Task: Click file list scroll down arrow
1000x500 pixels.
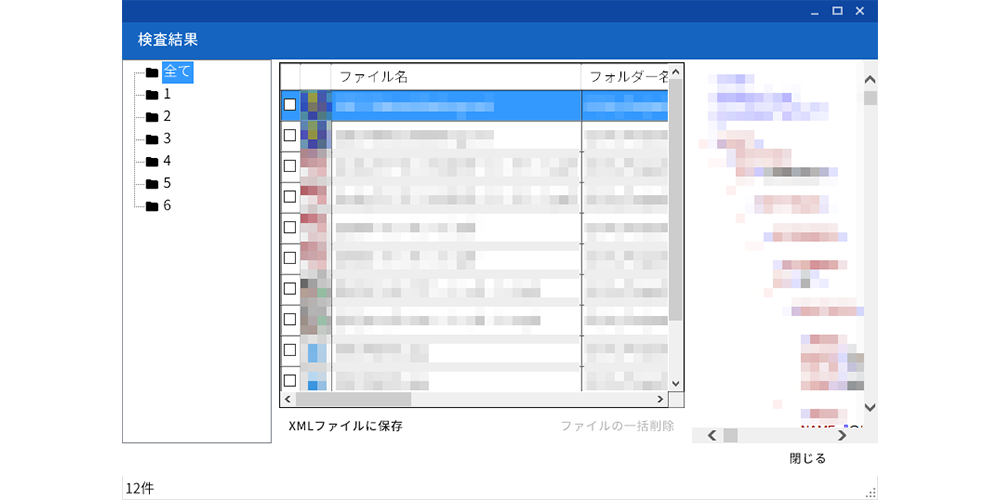Action: 676,384
